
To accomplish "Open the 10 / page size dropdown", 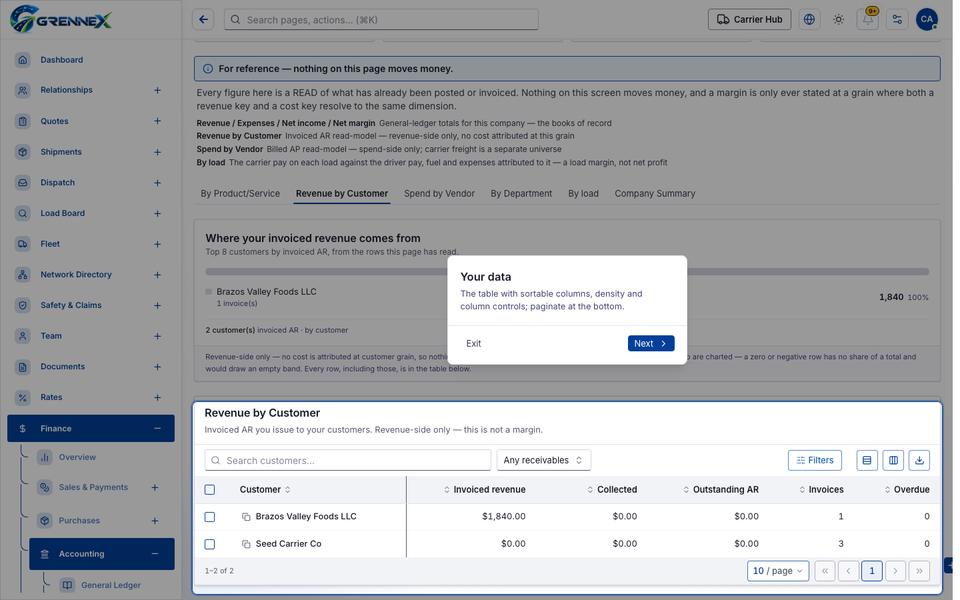I will pos(778,571).
